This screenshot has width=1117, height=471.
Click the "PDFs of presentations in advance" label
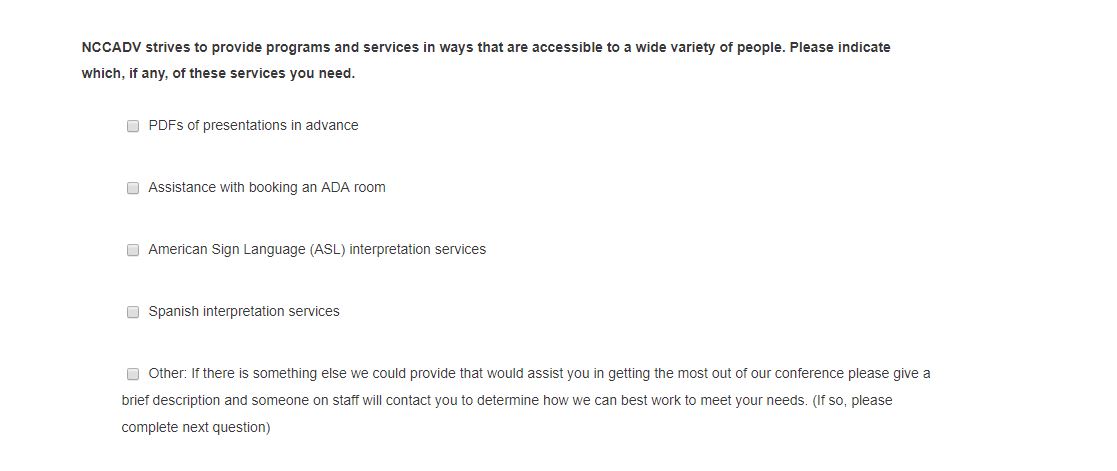pyautogui.click(x=253, y=126)
